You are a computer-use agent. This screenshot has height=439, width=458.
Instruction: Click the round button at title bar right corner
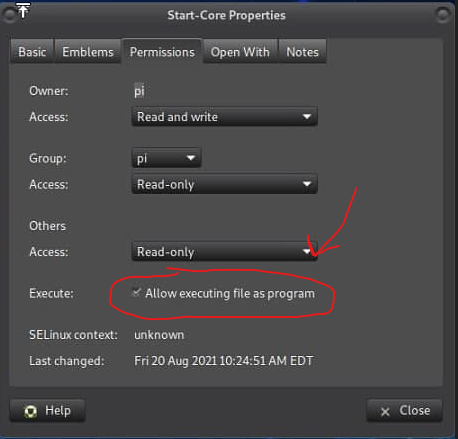click(x=443, y=15)
